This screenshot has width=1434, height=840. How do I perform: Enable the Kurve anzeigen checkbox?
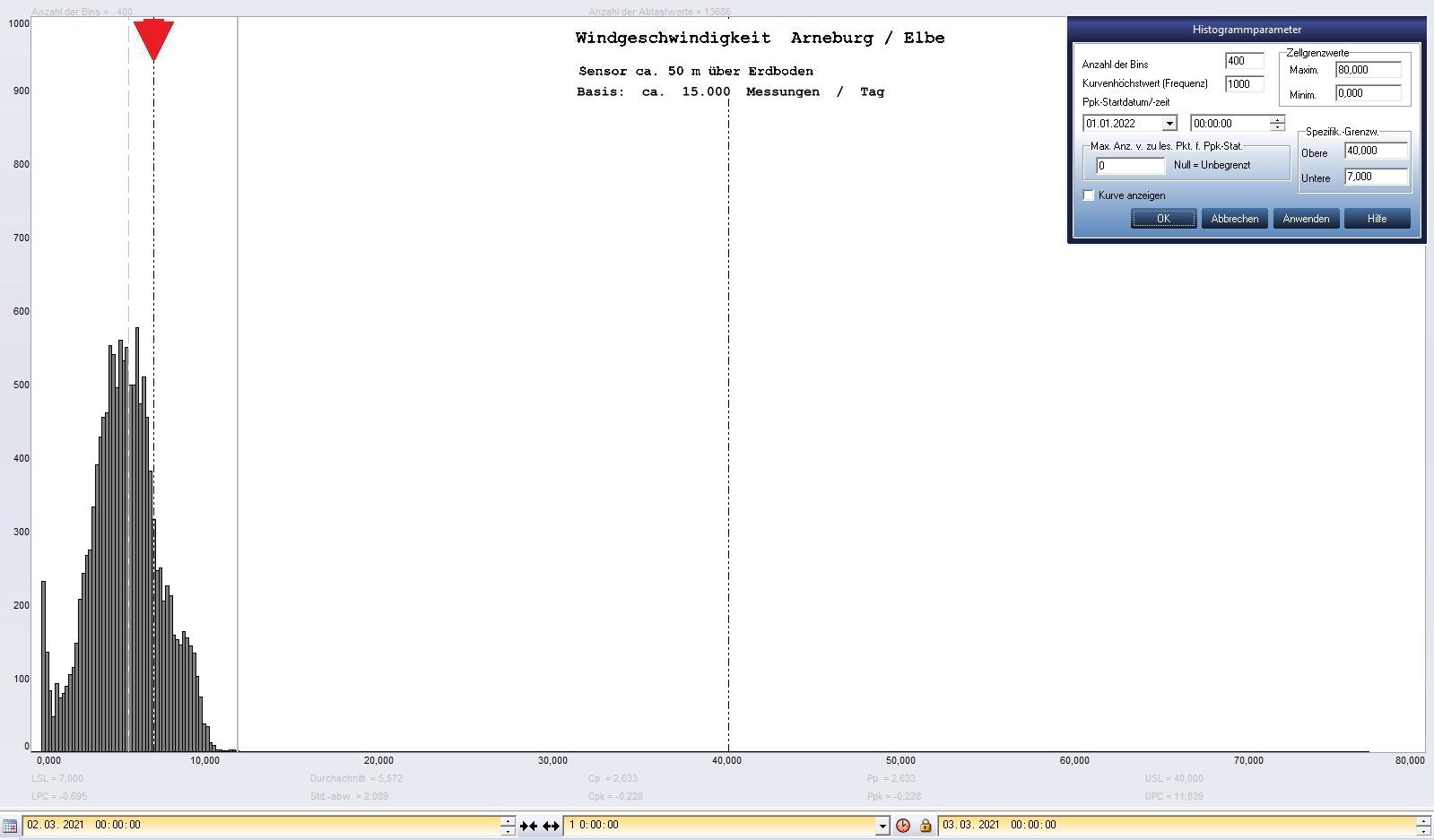pos(1089,195)
